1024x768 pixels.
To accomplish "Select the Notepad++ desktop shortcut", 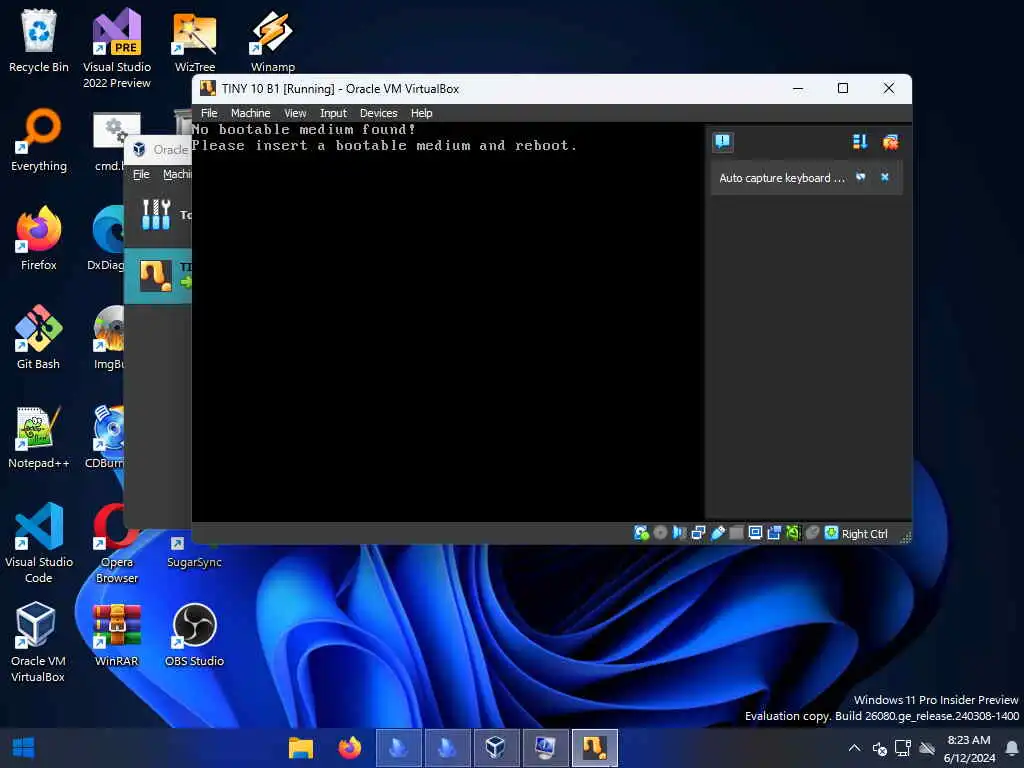I will 39,437.
